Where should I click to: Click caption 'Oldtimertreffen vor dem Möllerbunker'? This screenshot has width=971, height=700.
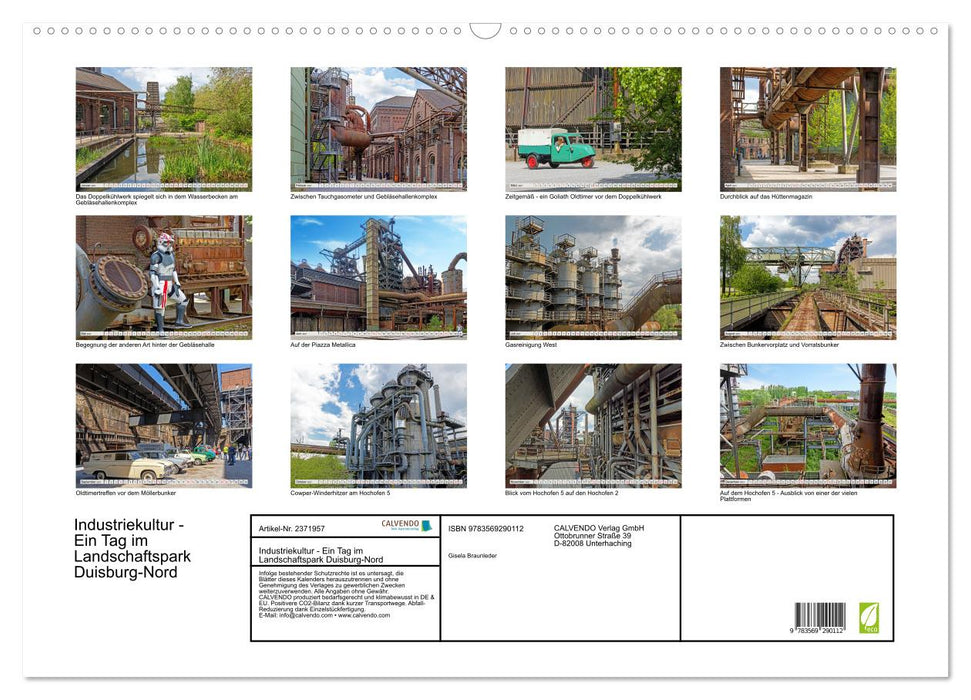pyautogui.click(x=126, y=493)
